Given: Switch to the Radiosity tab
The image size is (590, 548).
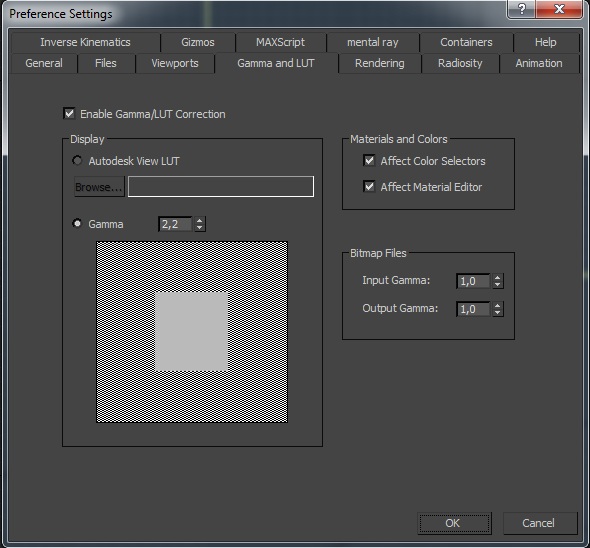Looking at the screenshot, I should 460,63.
